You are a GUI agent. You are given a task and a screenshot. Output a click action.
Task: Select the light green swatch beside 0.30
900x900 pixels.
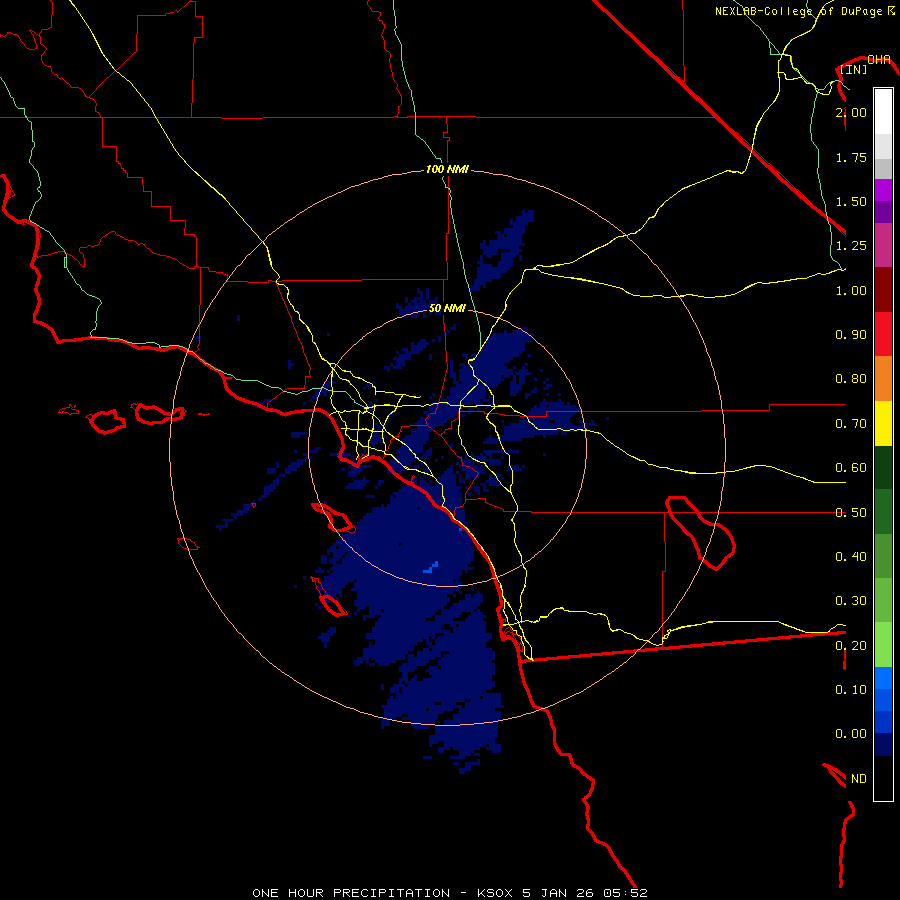[883, 600]
